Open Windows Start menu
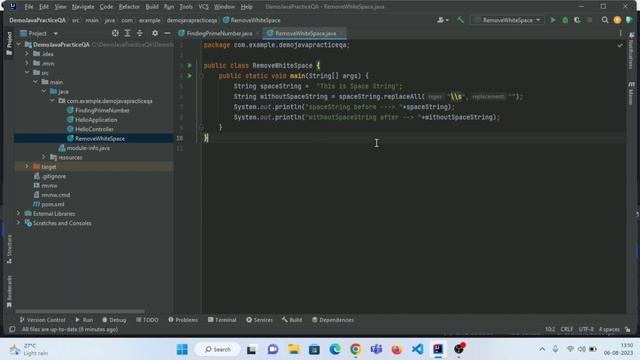The height and width of the screenshot is (360, 640). pyautogui.click(x=182, y=349)
